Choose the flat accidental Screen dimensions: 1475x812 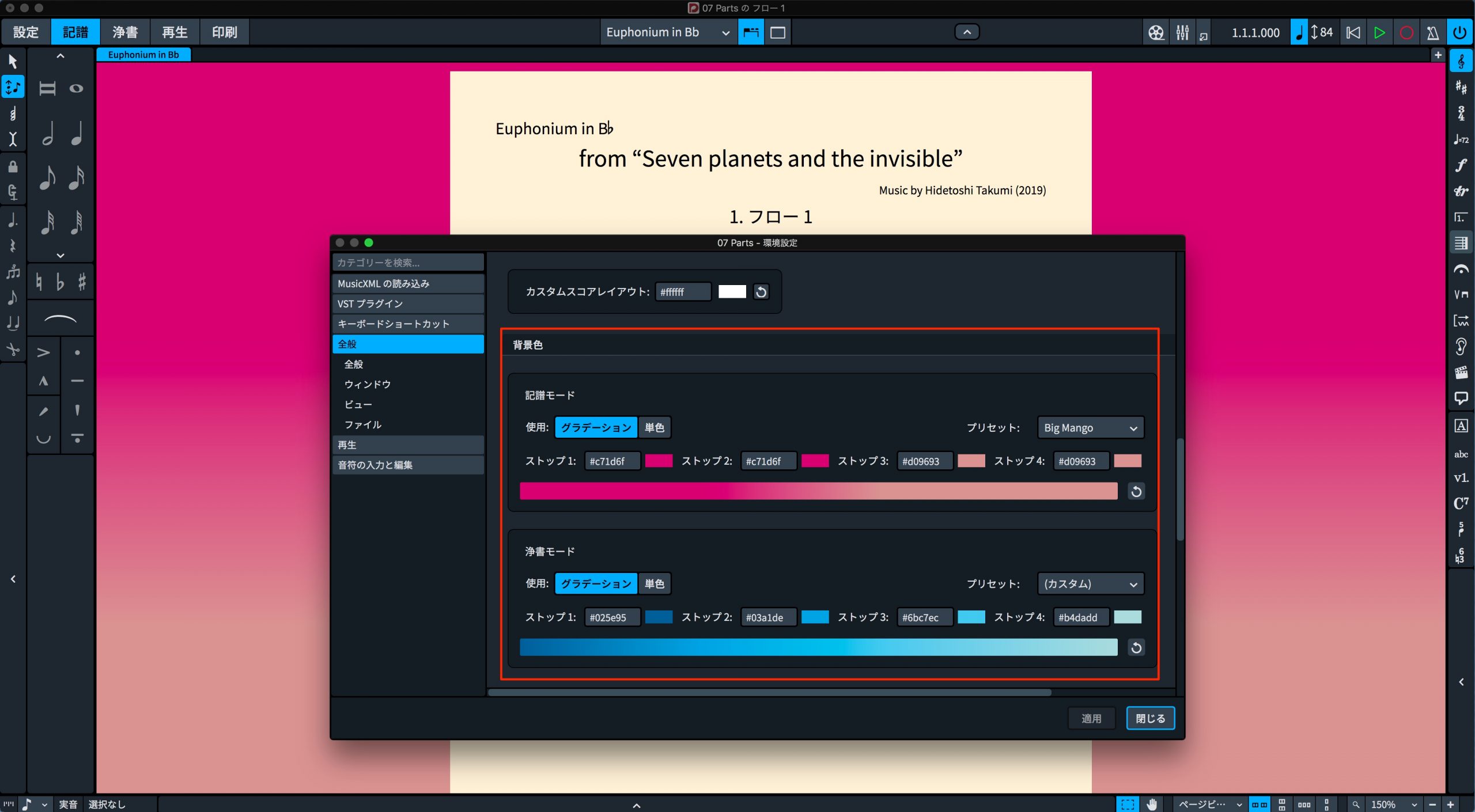pyautogui.click(x=60, y=282)
